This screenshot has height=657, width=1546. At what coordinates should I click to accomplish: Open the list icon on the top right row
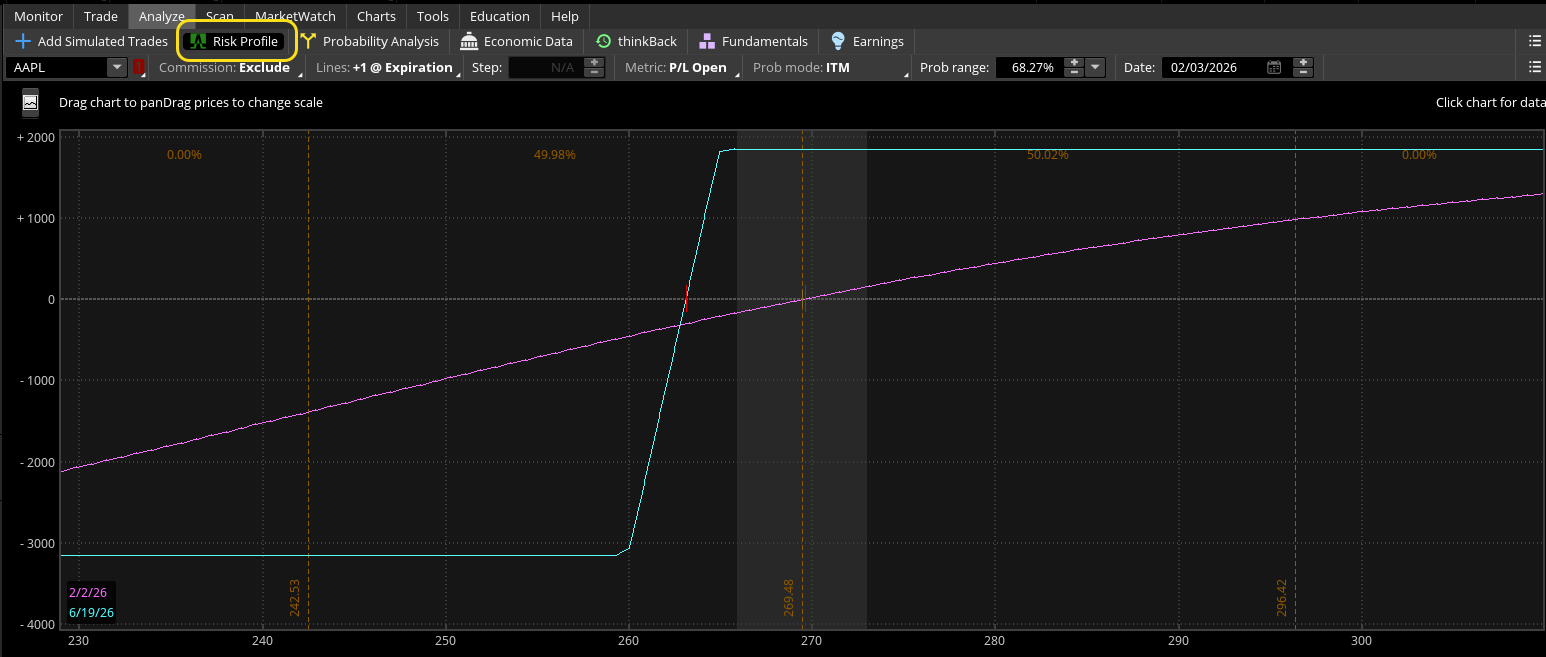pyautogui.click(x=1537, y=41)
